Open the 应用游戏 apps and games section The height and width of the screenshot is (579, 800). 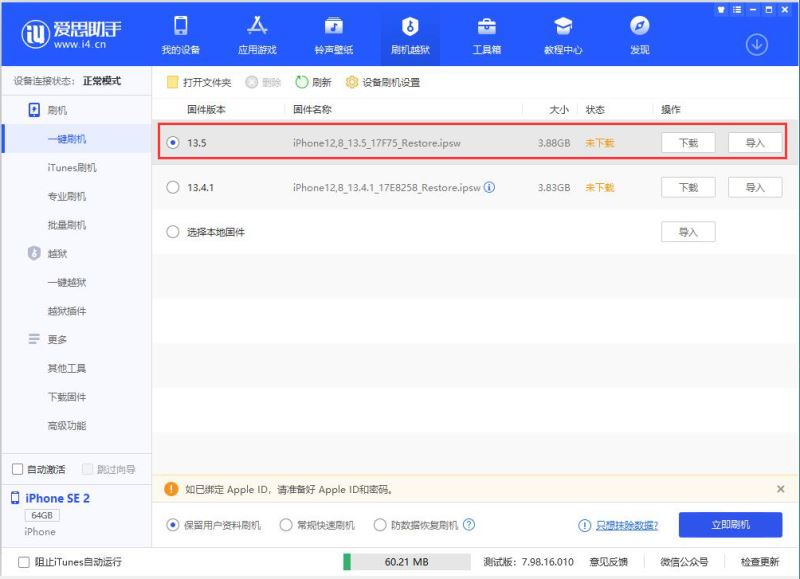click(257, 35)
